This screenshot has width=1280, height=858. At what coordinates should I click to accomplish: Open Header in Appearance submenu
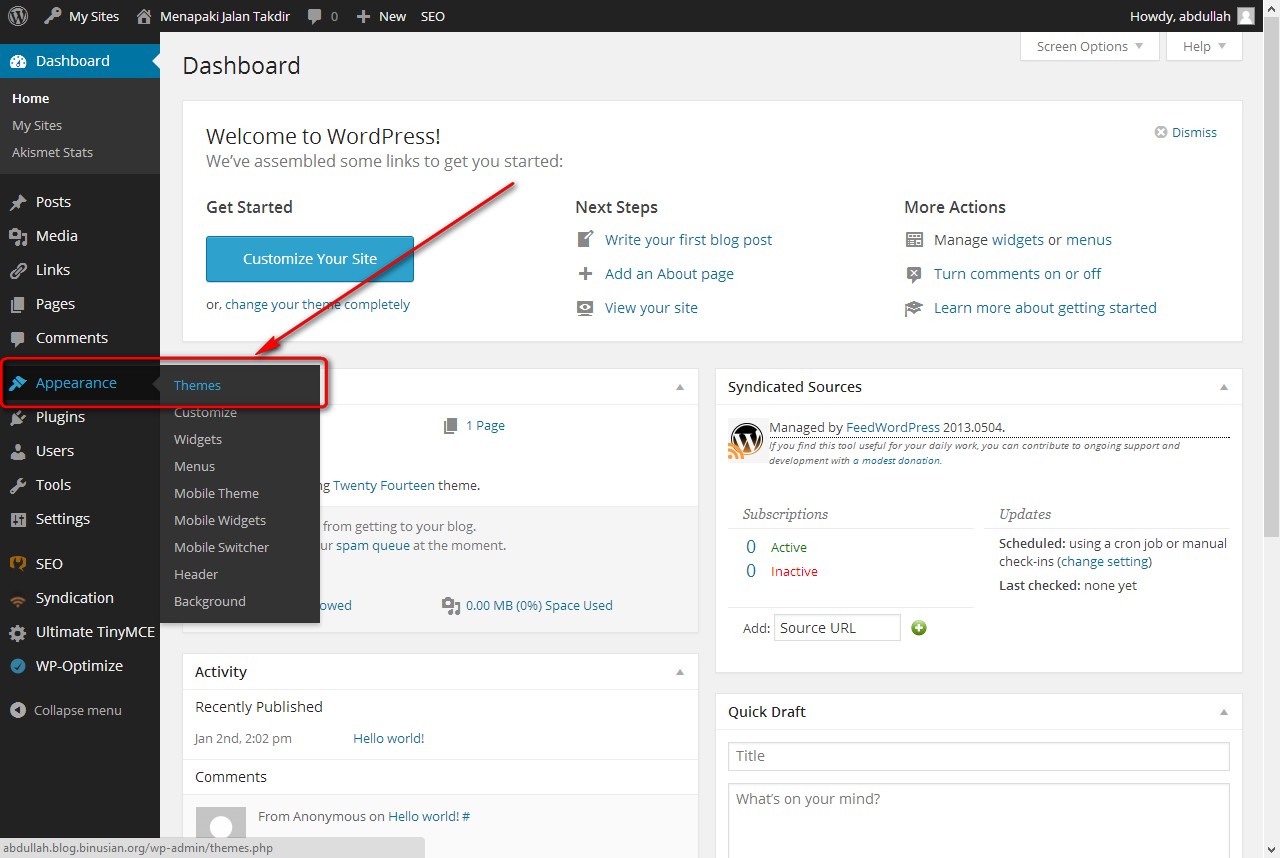(x=196, y=574)
